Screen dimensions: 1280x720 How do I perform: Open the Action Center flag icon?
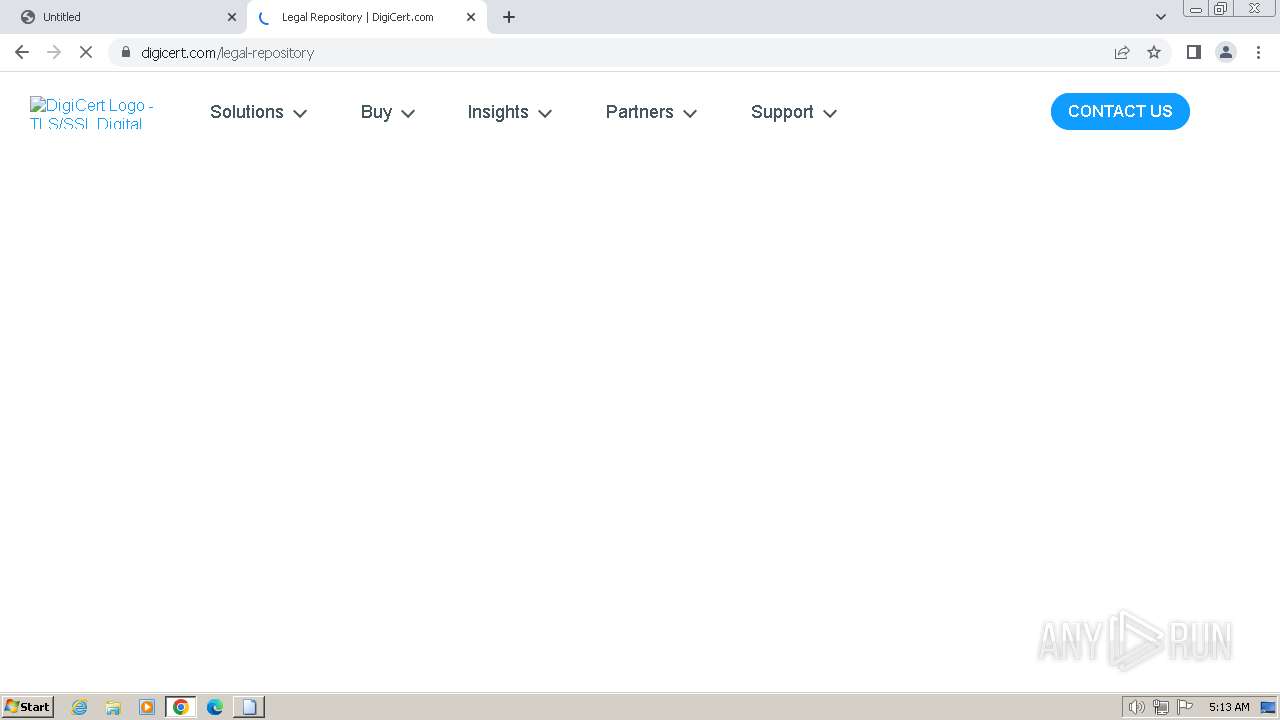pyautogui.click(x=1185, y=707)
